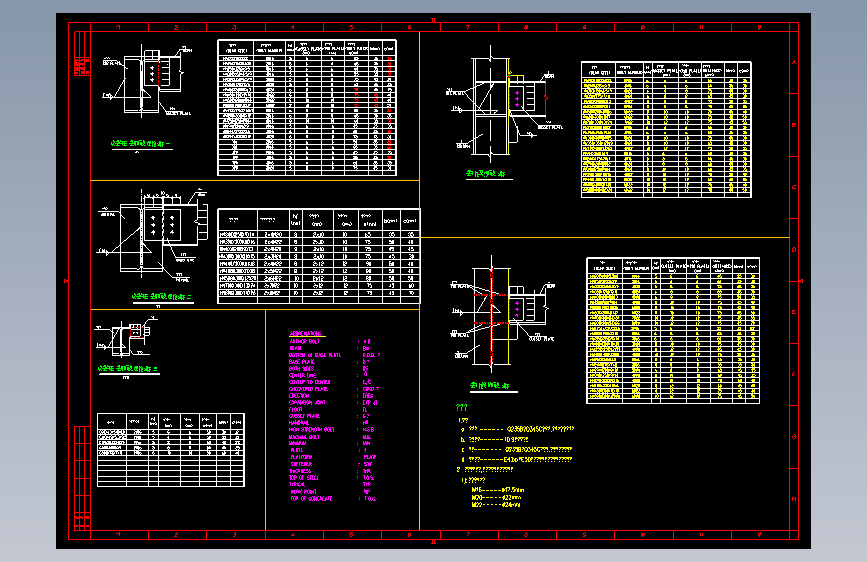Select the ANCHOR BOLT abbreviation row
867x562 pixels.
tap(330, 342)
